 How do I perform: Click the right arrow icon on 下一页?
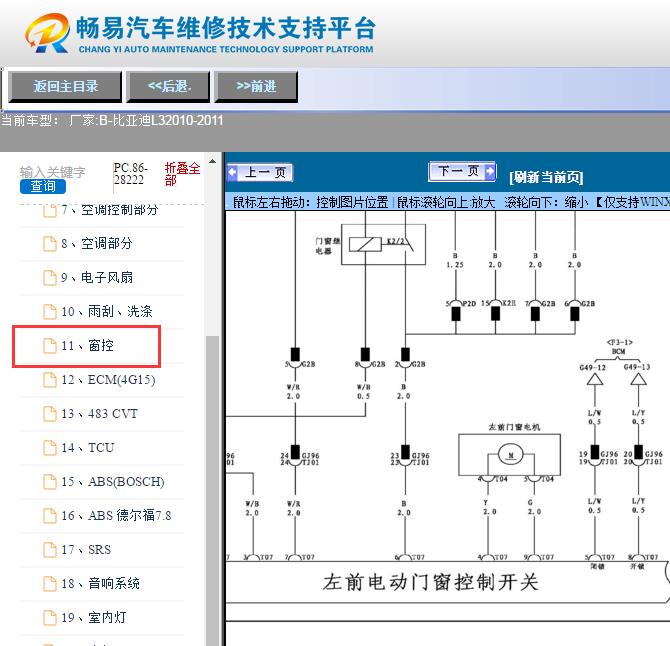click(x=490, y=171)
